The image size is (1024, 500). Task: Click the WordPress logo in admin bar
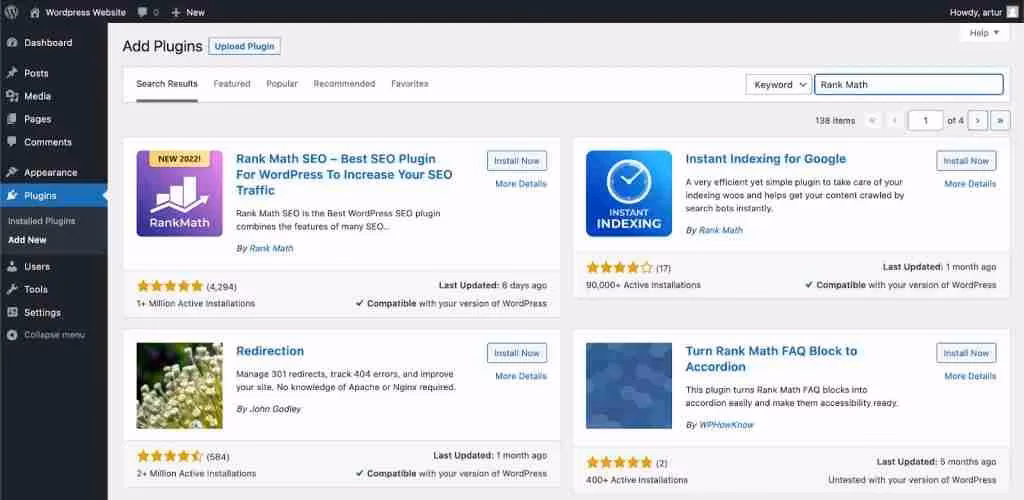11,12
